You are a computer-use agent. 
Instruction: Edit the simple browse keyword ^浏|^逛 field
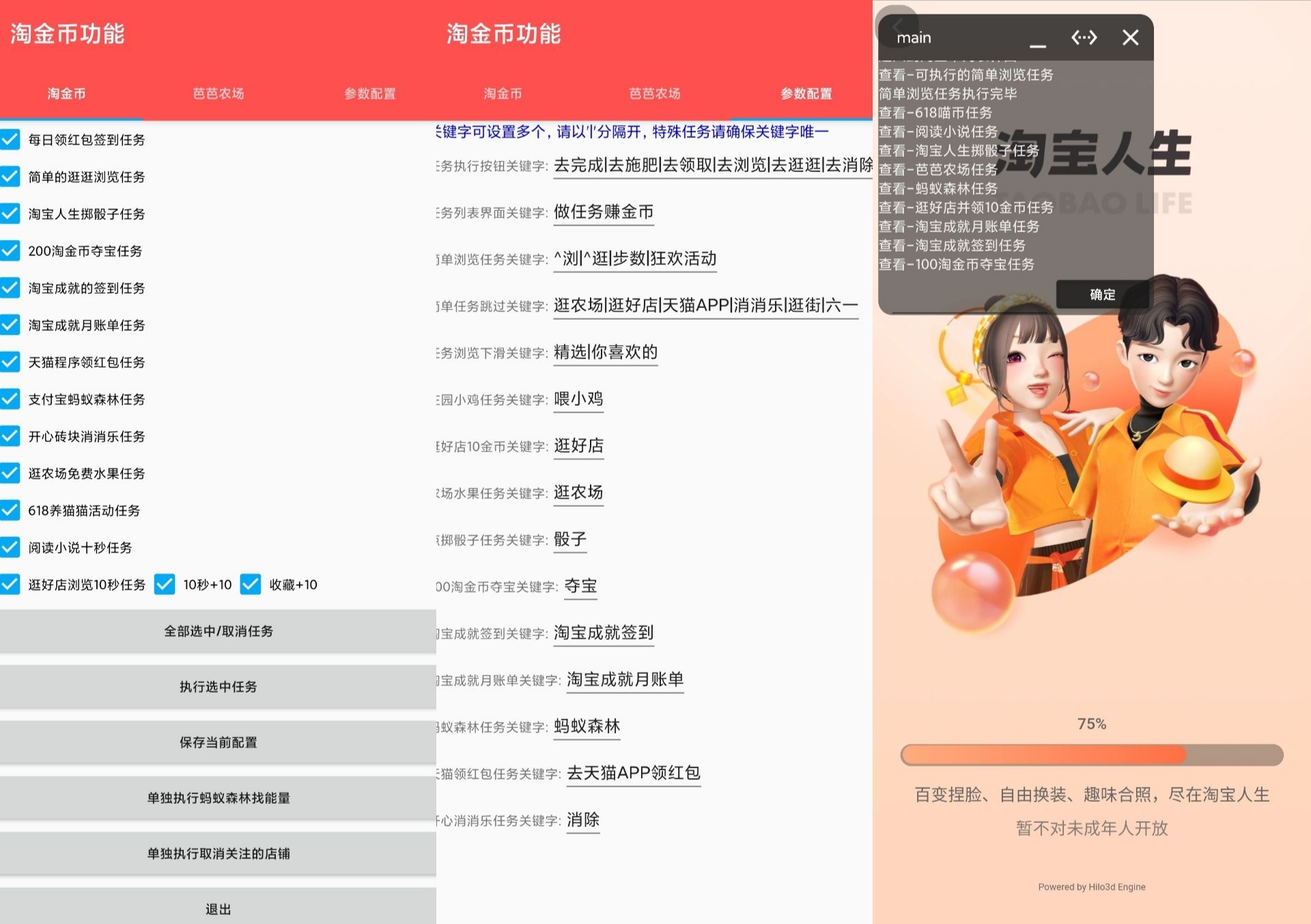click(x=635, y=259)
